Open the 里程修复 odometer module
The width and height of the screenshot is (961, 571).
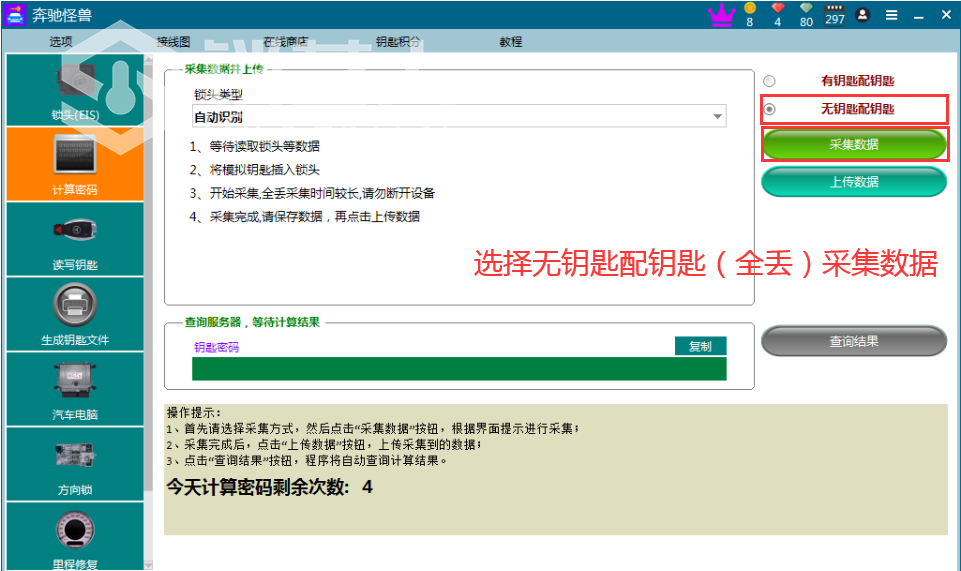75,536
